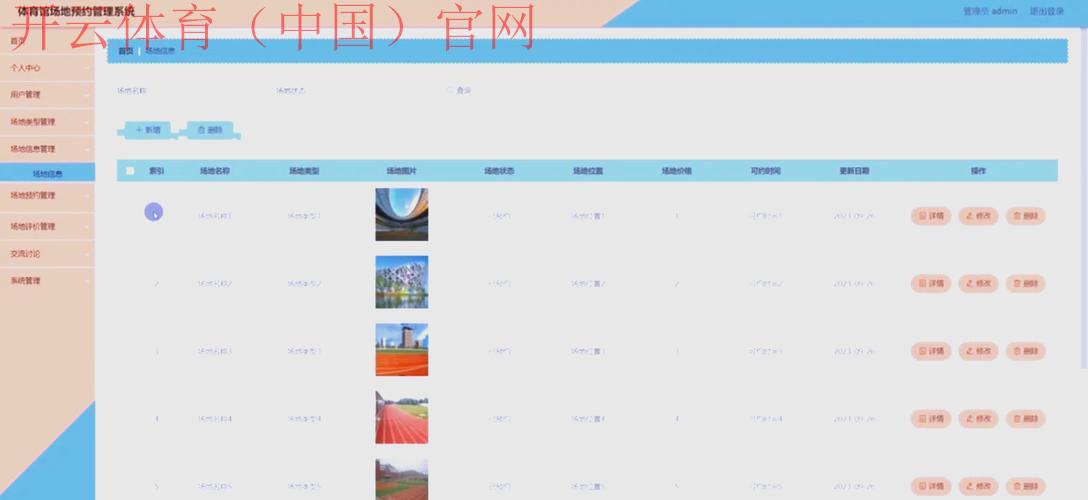Open the building thumbnail in row 2
The width and height of the screenshot is (1088, 500).
pyautogui.click(x=402, y=282)
